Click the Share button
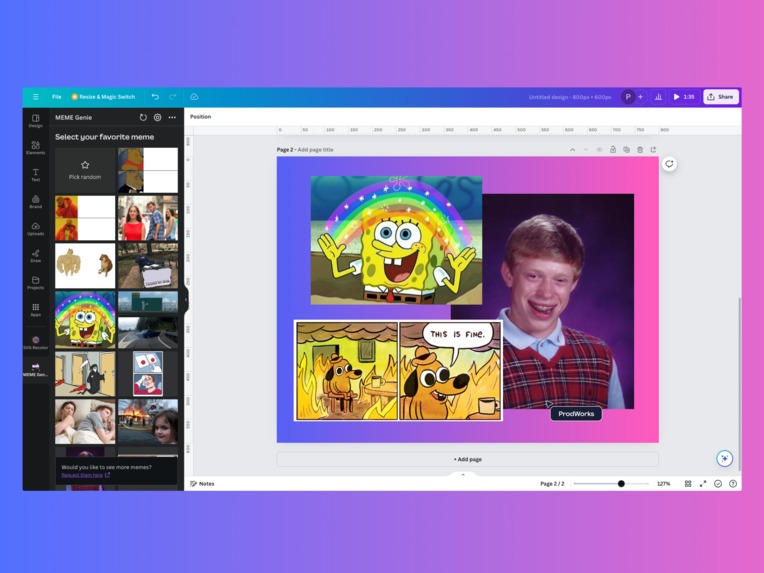The width and height of the screenshot is (764, 573). (x=721, y=97)
